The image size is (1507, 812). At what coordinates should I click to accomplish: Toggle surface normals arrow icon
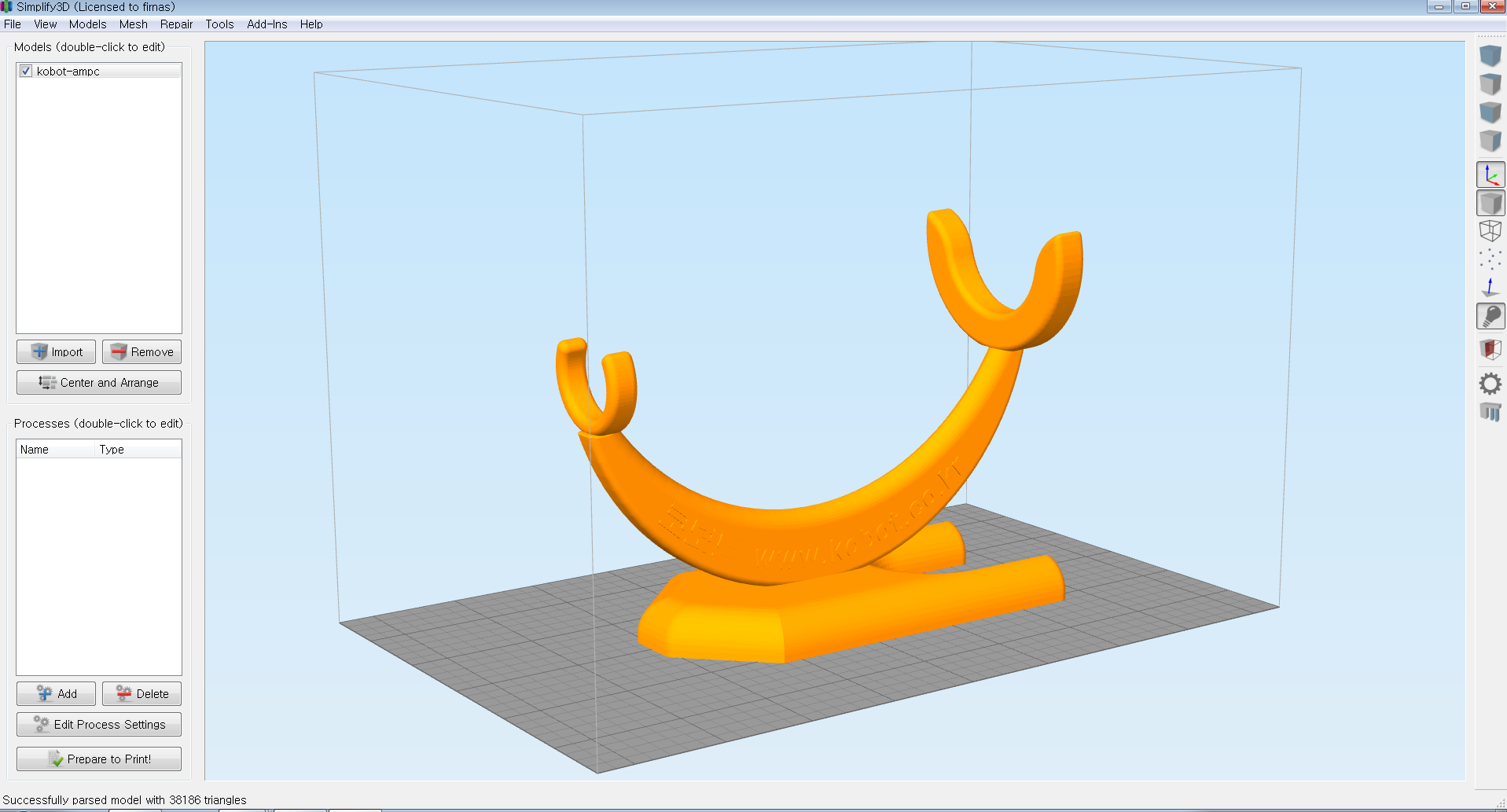(1490, 288)
